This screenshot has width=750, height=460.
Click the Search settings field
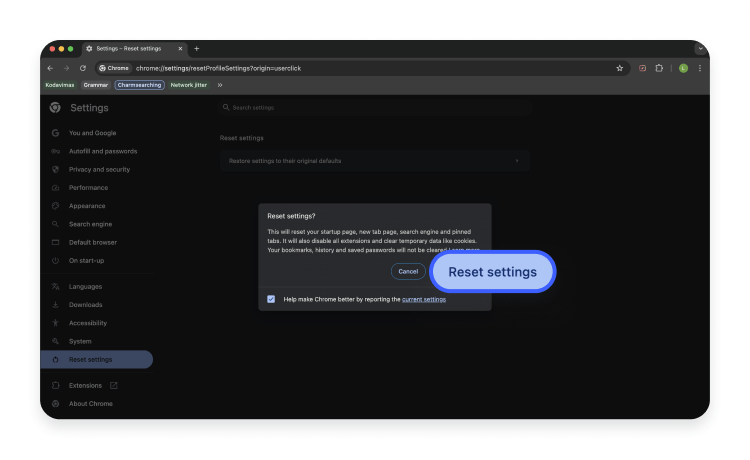[x=374, y=107]
